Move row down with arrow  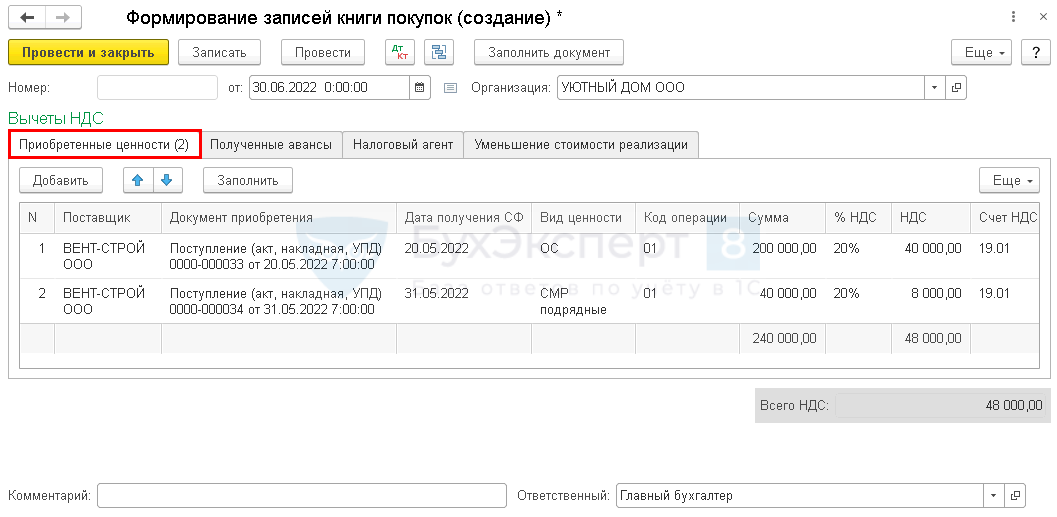166,180
